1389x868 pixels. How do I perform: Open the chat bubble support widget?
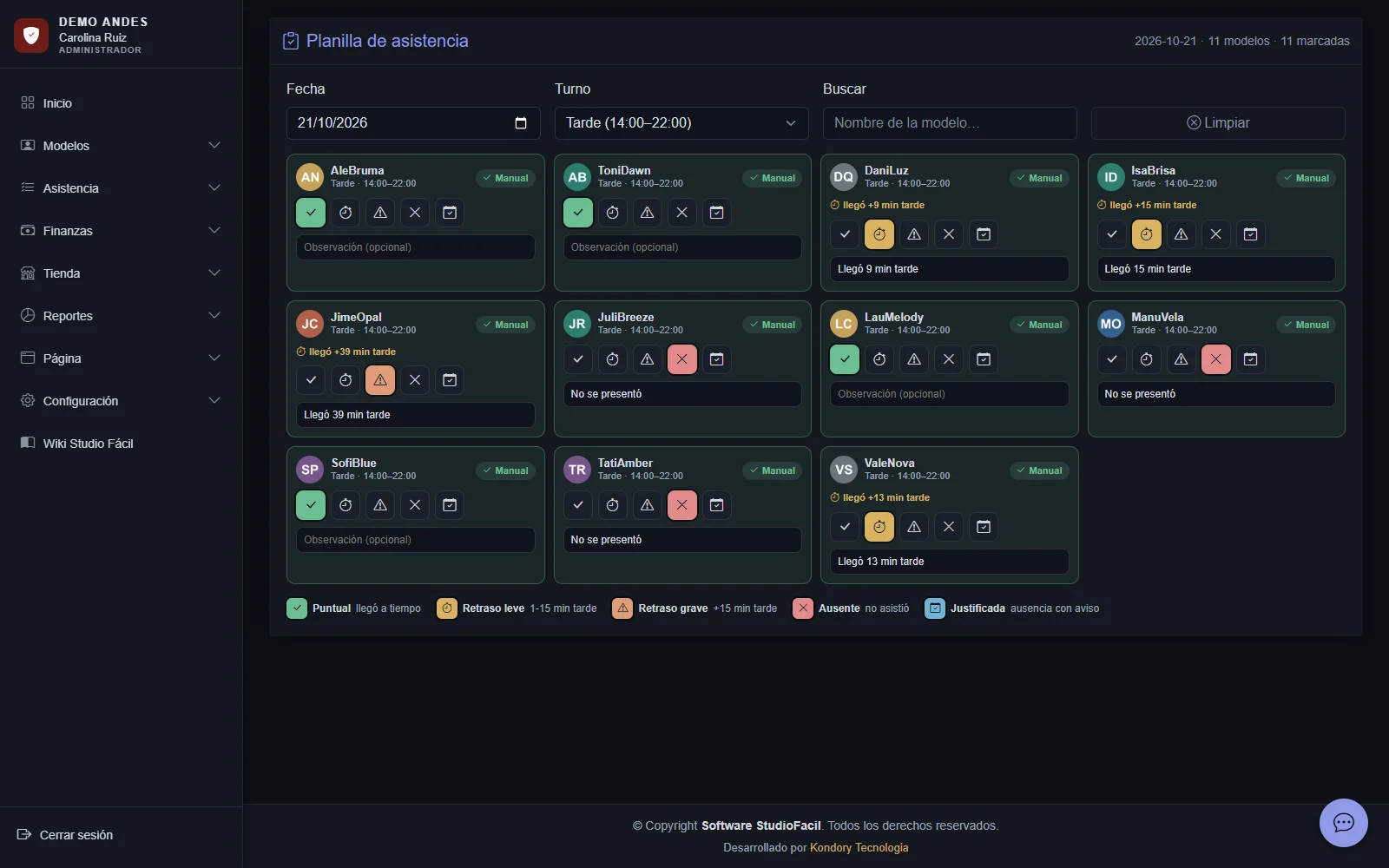click(1344, 823)
